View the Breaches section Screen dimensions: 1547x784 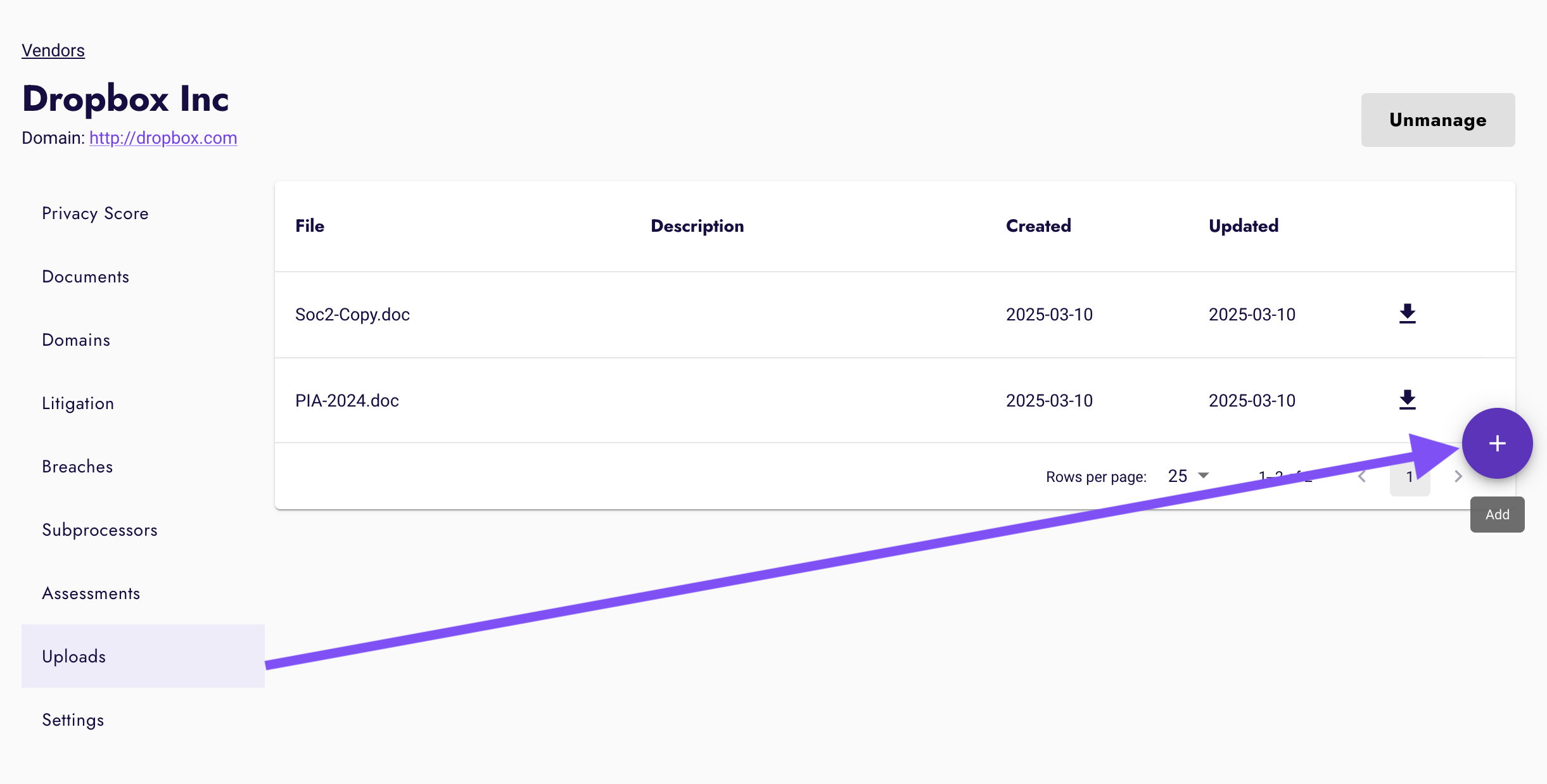143,467
